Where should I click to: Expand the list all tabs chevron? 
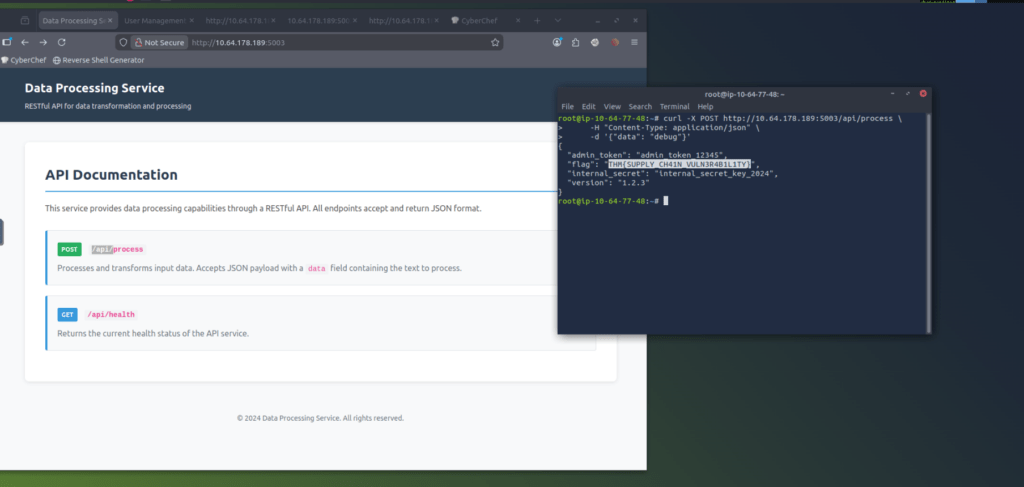(558, 21)
